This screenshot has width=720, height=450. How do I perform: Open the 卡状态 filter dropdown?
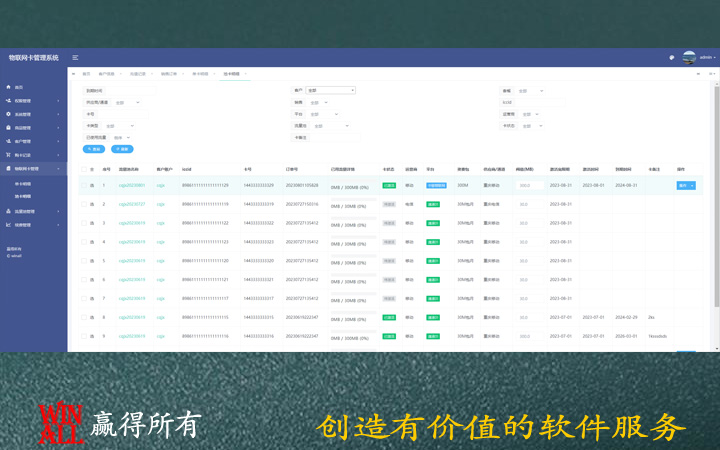pos(533,126)
